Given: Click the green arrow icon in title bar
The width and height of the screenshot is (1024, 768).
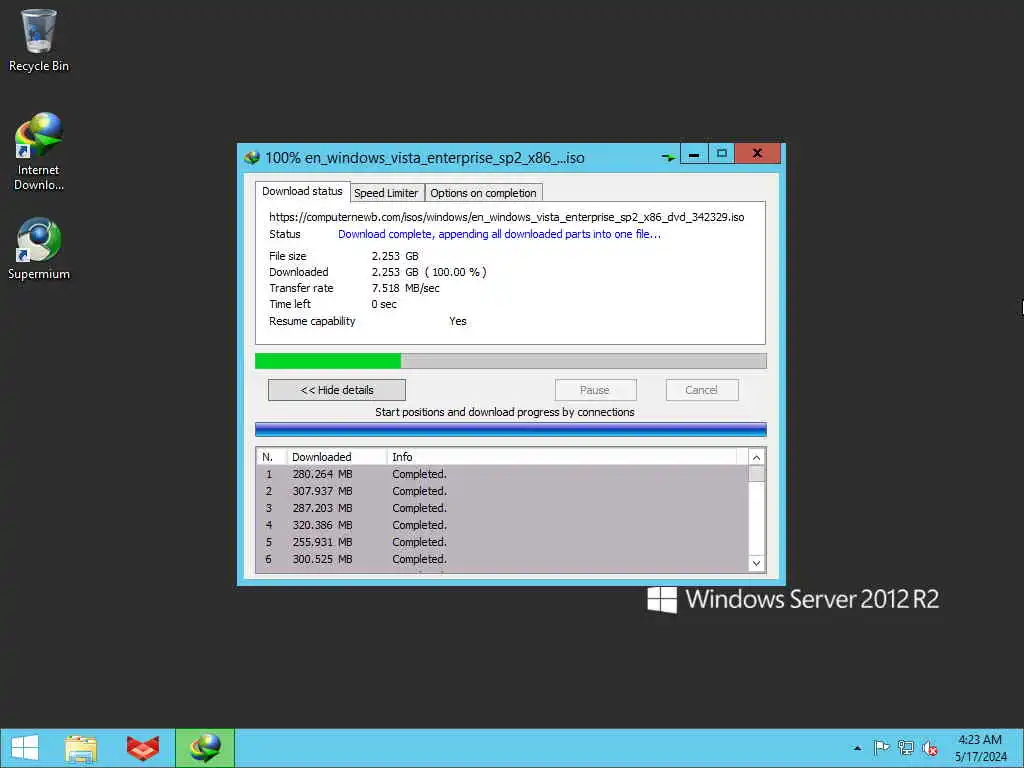Looking at the screenshot, I should coord(667,157).
